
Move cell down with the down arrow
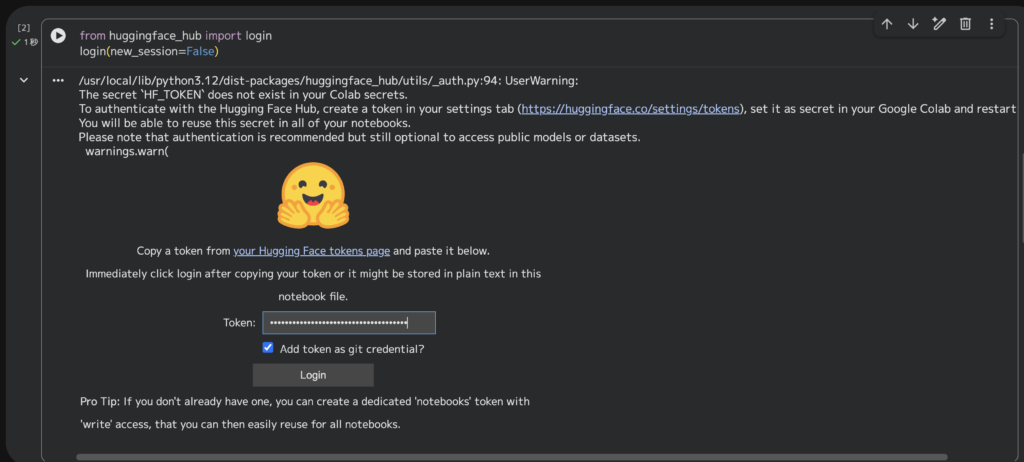coord(913,24)
